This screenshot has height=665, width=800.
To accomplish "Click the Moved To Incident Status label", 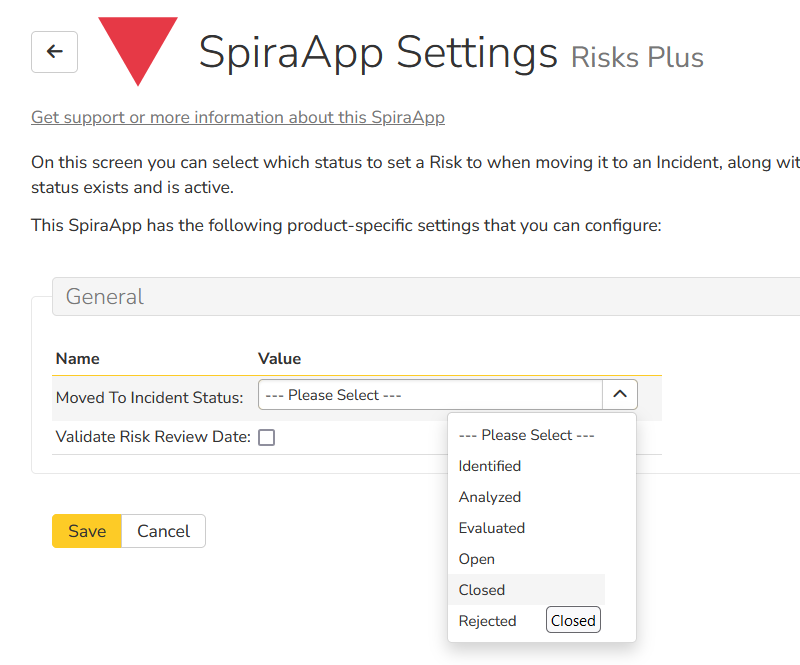I will tap(150, 397).
